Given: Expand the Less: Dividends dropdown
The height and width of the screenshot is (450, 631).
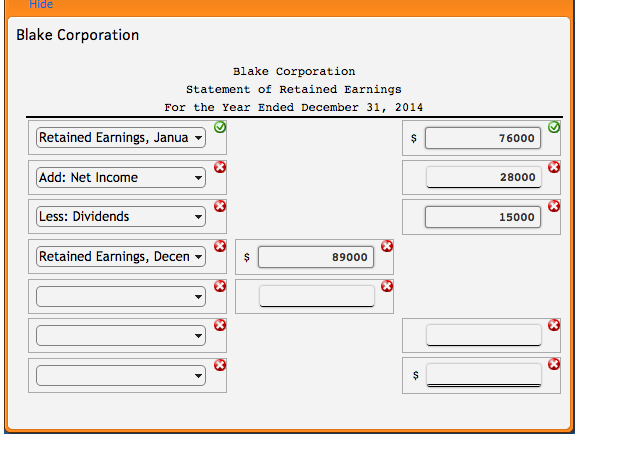Looking at the screenshot, I should (x=120, y=217).
